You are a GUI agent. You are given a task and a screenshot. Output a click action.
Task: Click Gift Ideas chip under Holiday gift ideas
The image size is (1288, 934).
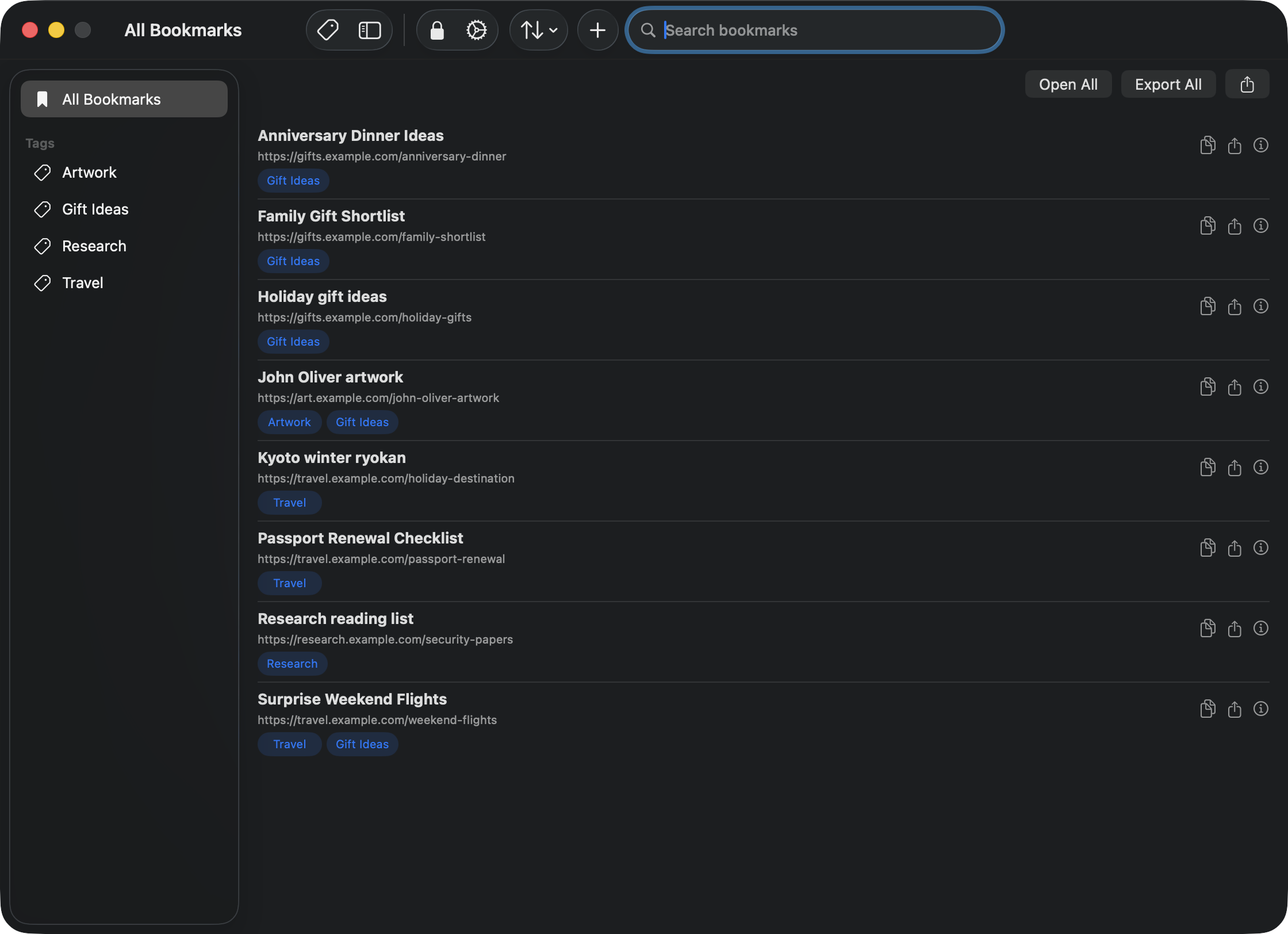[x=293, y=342]
